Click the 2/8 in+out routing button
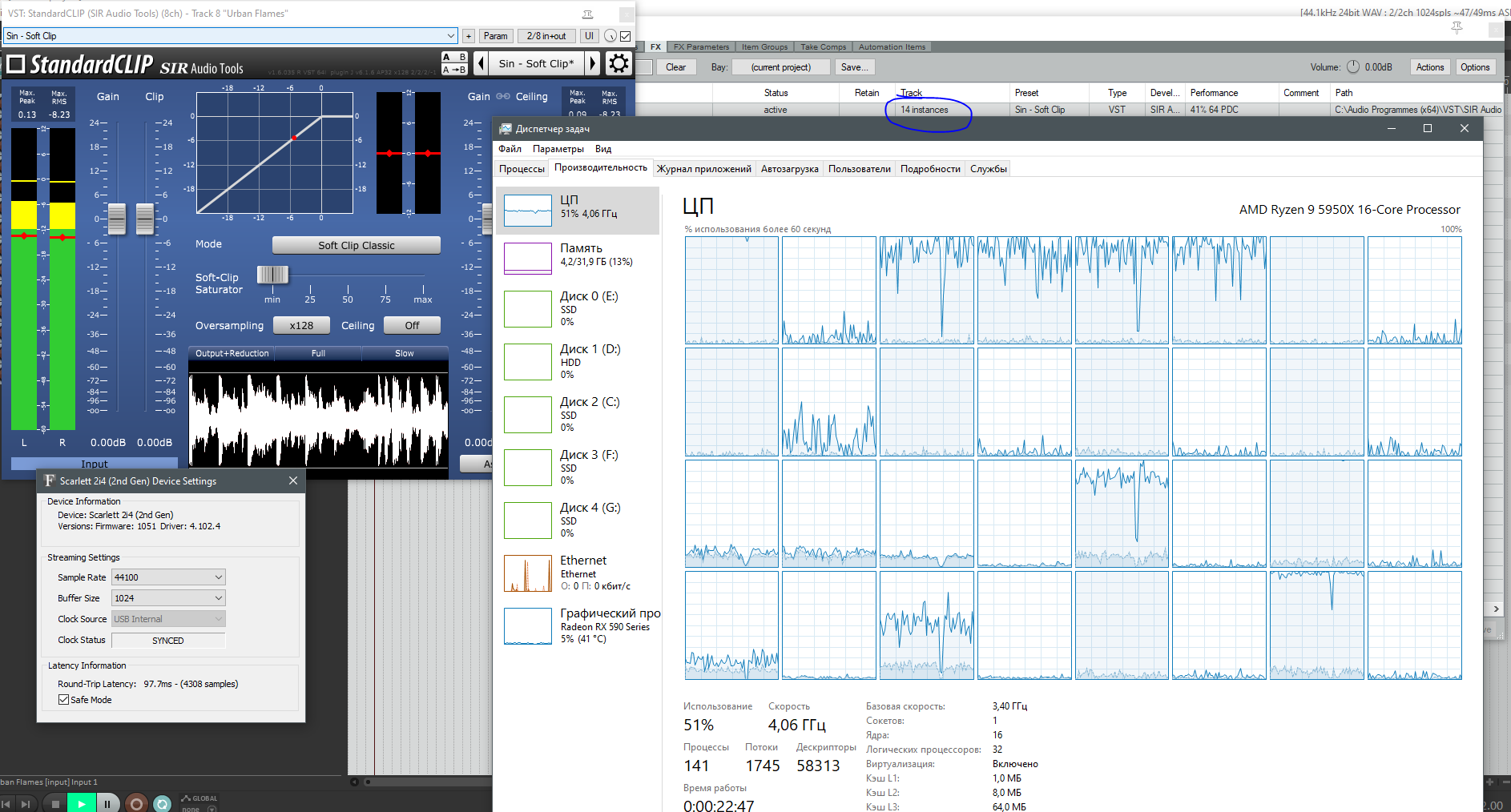 546,36
